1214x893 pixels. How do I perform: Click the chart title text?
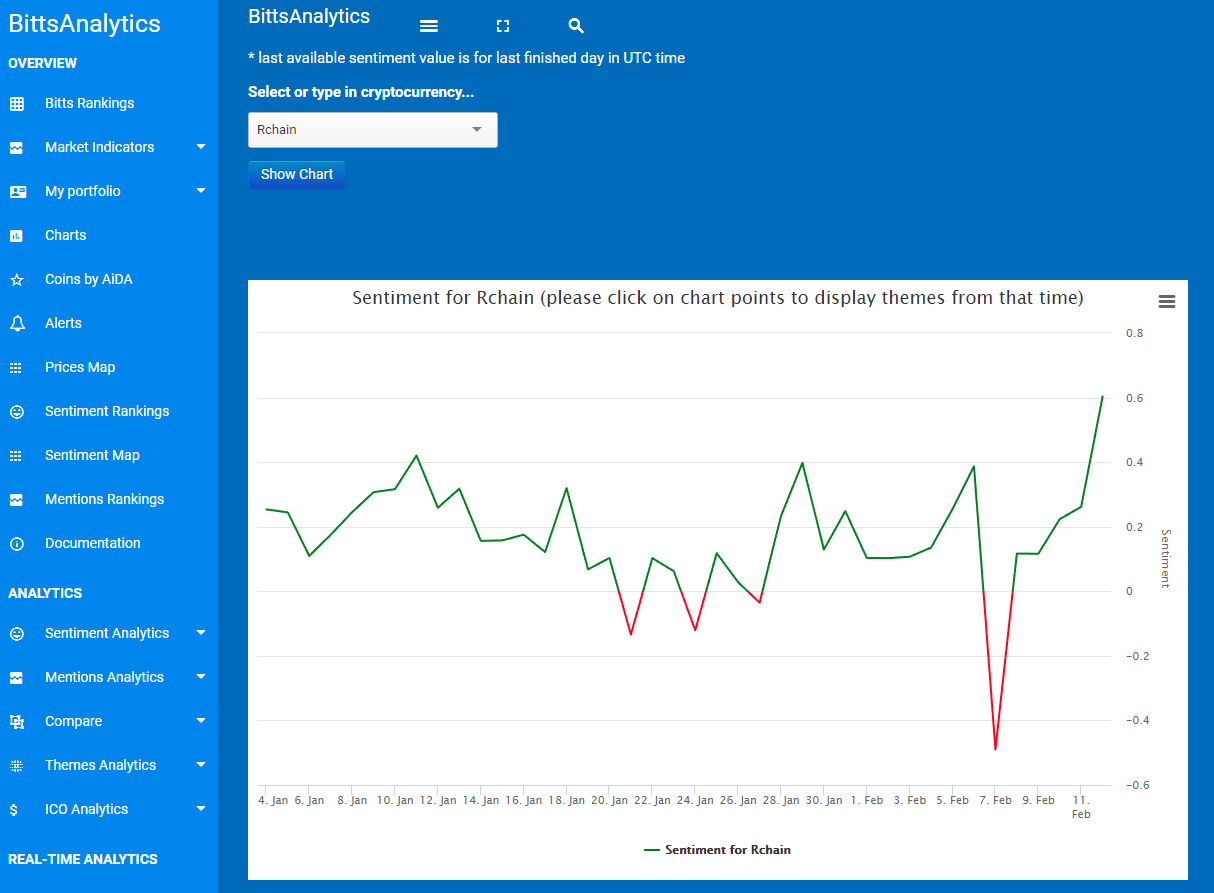point(718,298)
